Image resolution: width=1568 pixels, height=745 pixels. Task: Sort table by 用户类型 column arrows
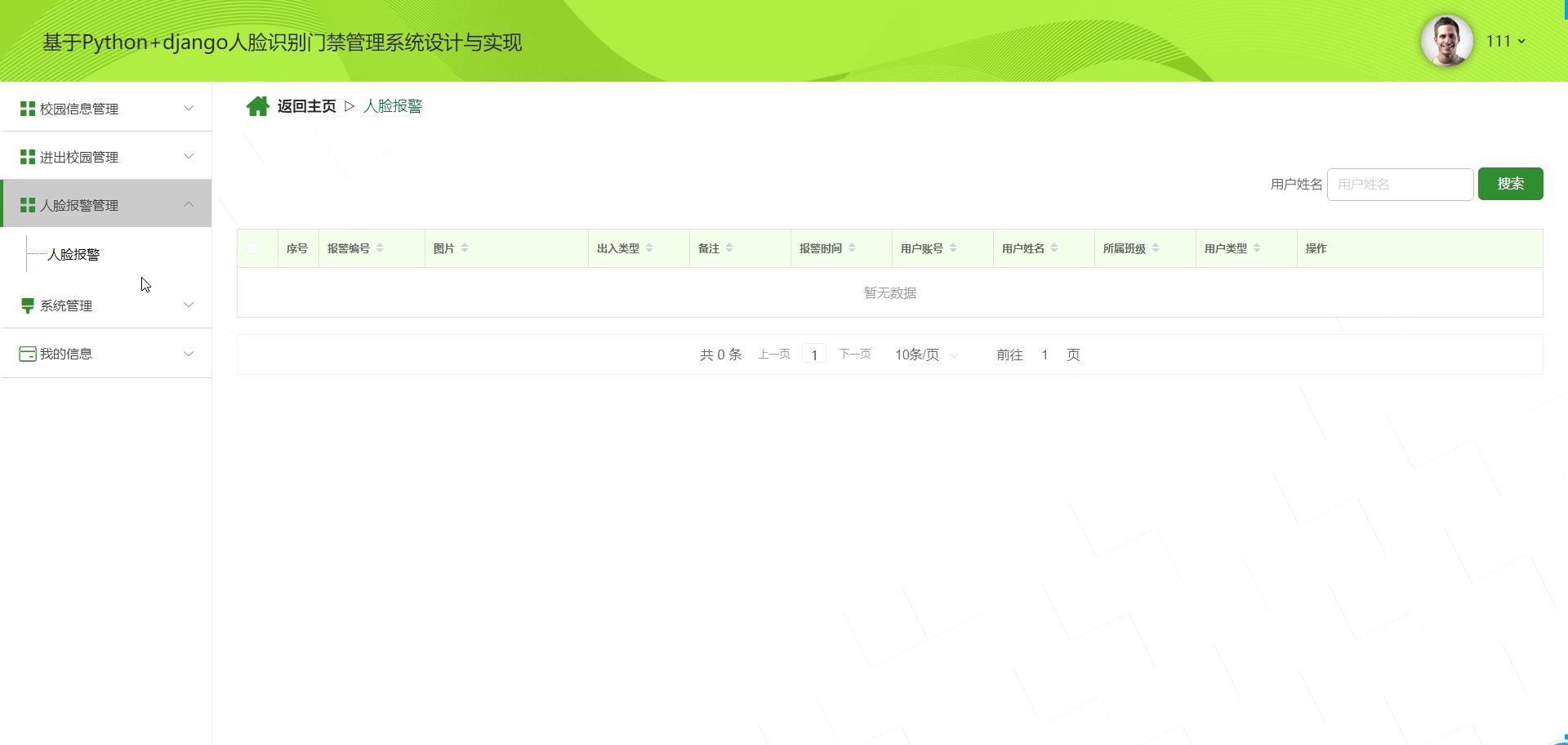[1257, 248]
